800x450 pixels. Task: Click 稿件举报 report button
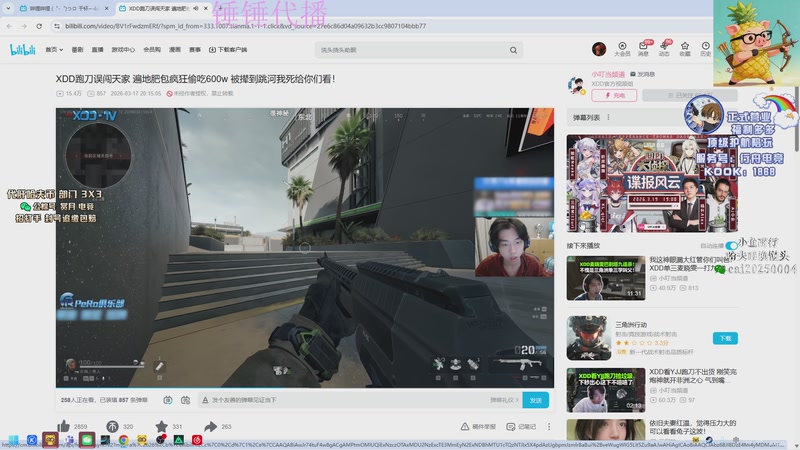pyautogui.click(x=478, y=427)
